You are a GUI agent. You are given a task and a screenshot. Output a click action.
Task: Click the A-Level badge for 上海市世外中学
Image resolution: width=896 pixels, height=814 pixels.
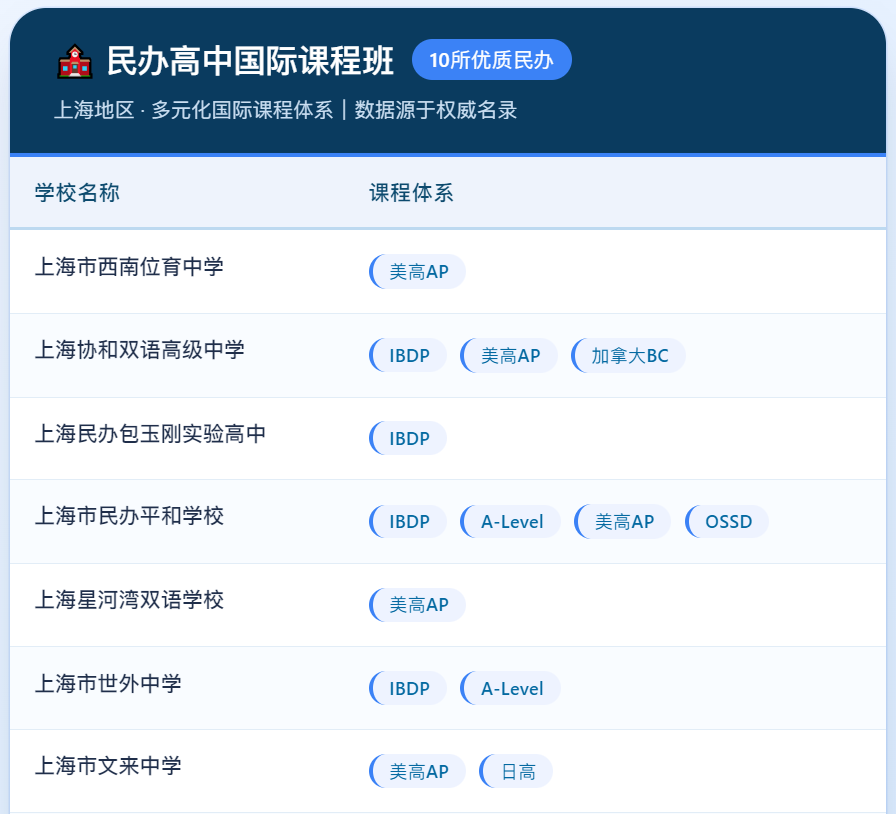click(510, 688)
